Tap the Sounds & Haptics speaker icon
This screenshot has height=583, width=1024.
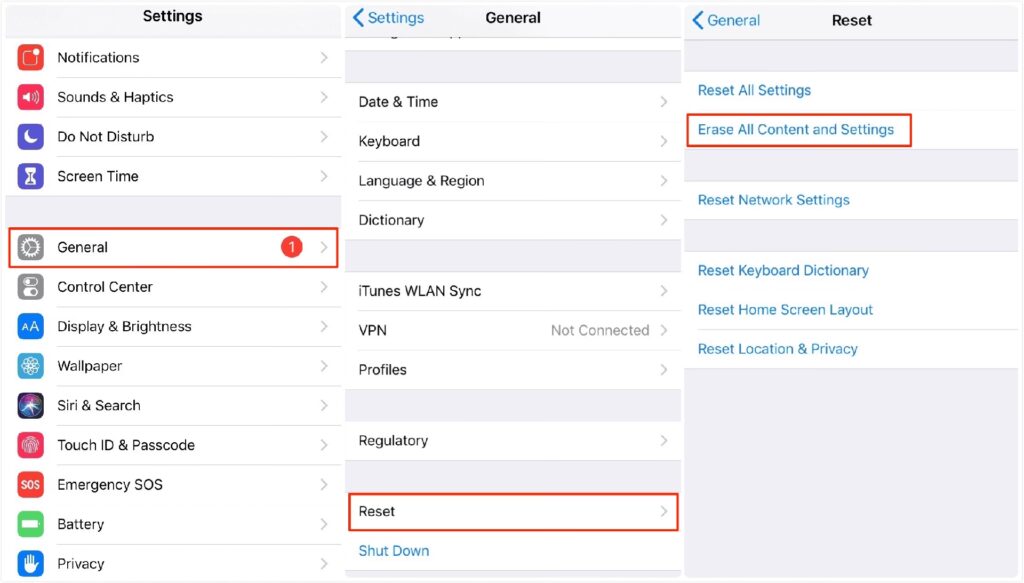30,97
